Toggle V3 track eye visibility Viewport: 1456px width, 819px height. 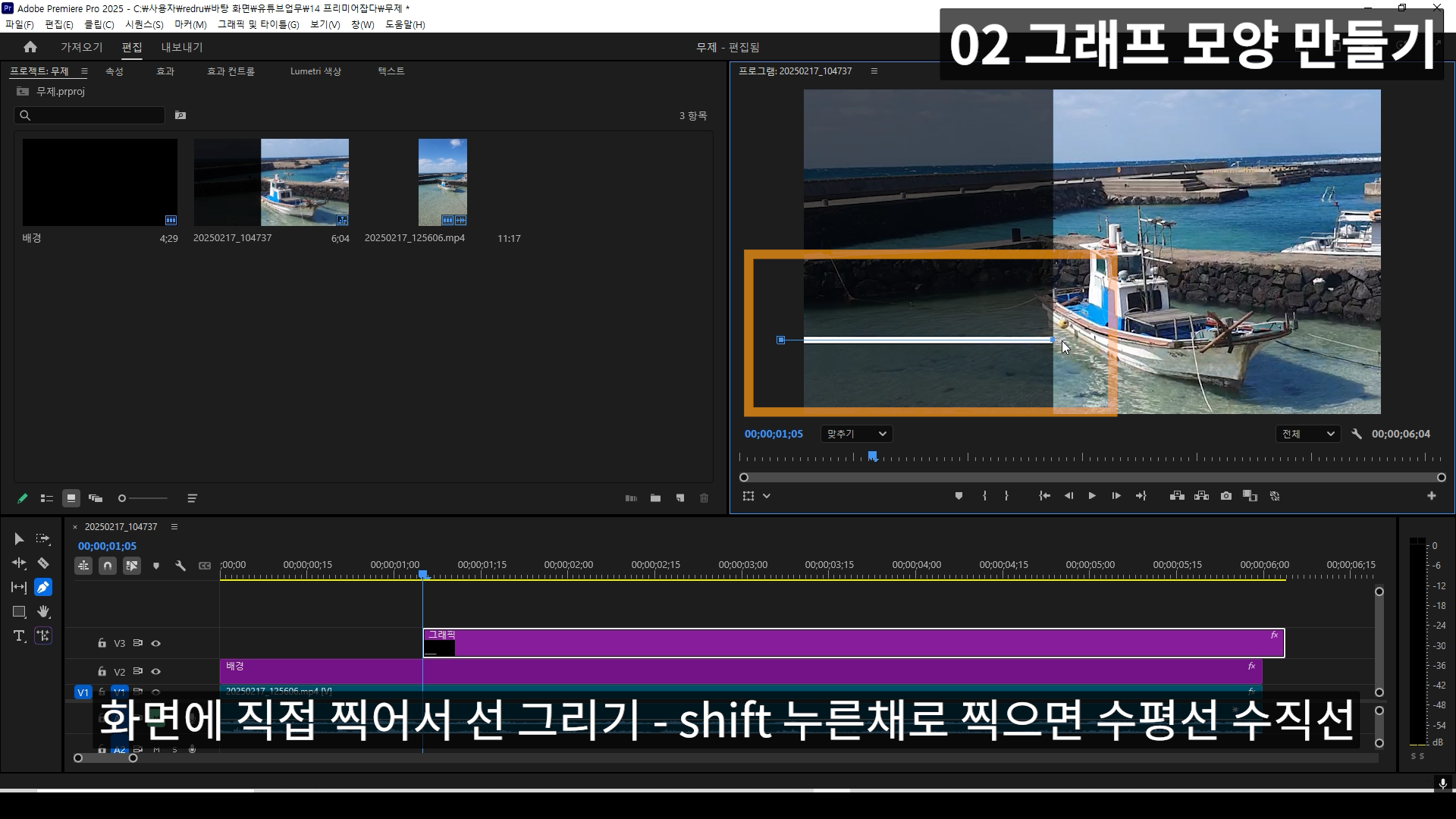point(156,643)
